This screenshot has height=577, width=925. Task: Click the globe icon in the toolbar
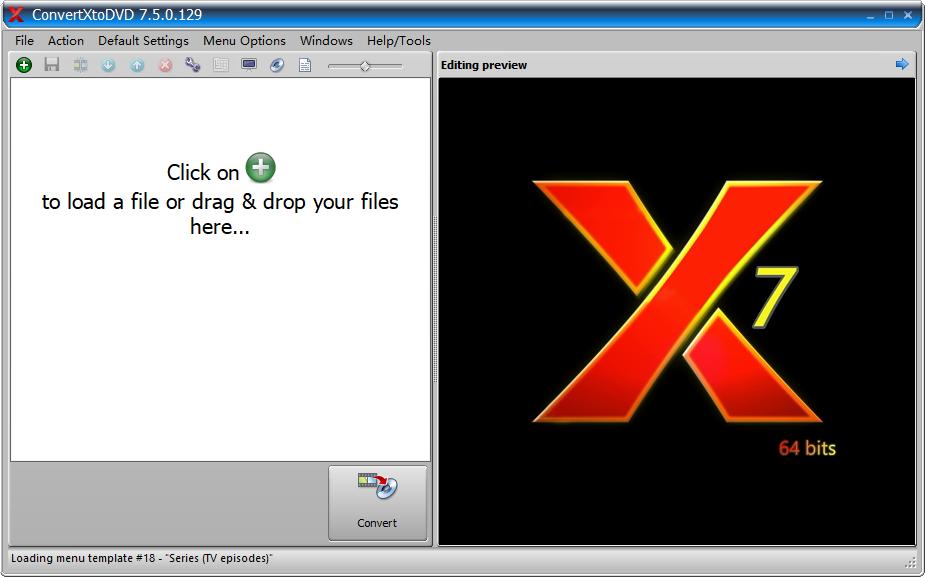pyautogui.click(x=277, y=65)
